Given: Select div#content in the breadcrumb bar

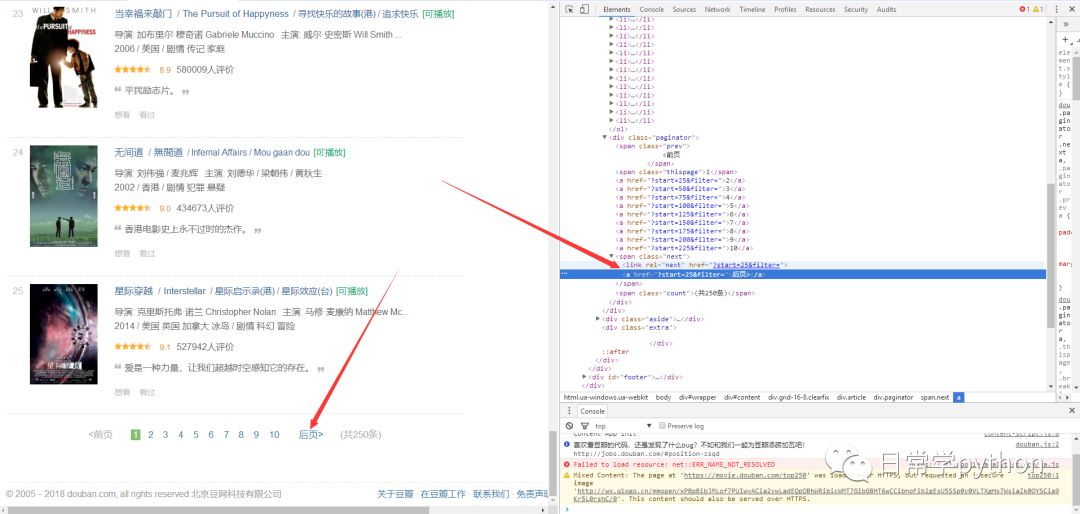Looking at the screenshot, I should [x=743, y=398].
